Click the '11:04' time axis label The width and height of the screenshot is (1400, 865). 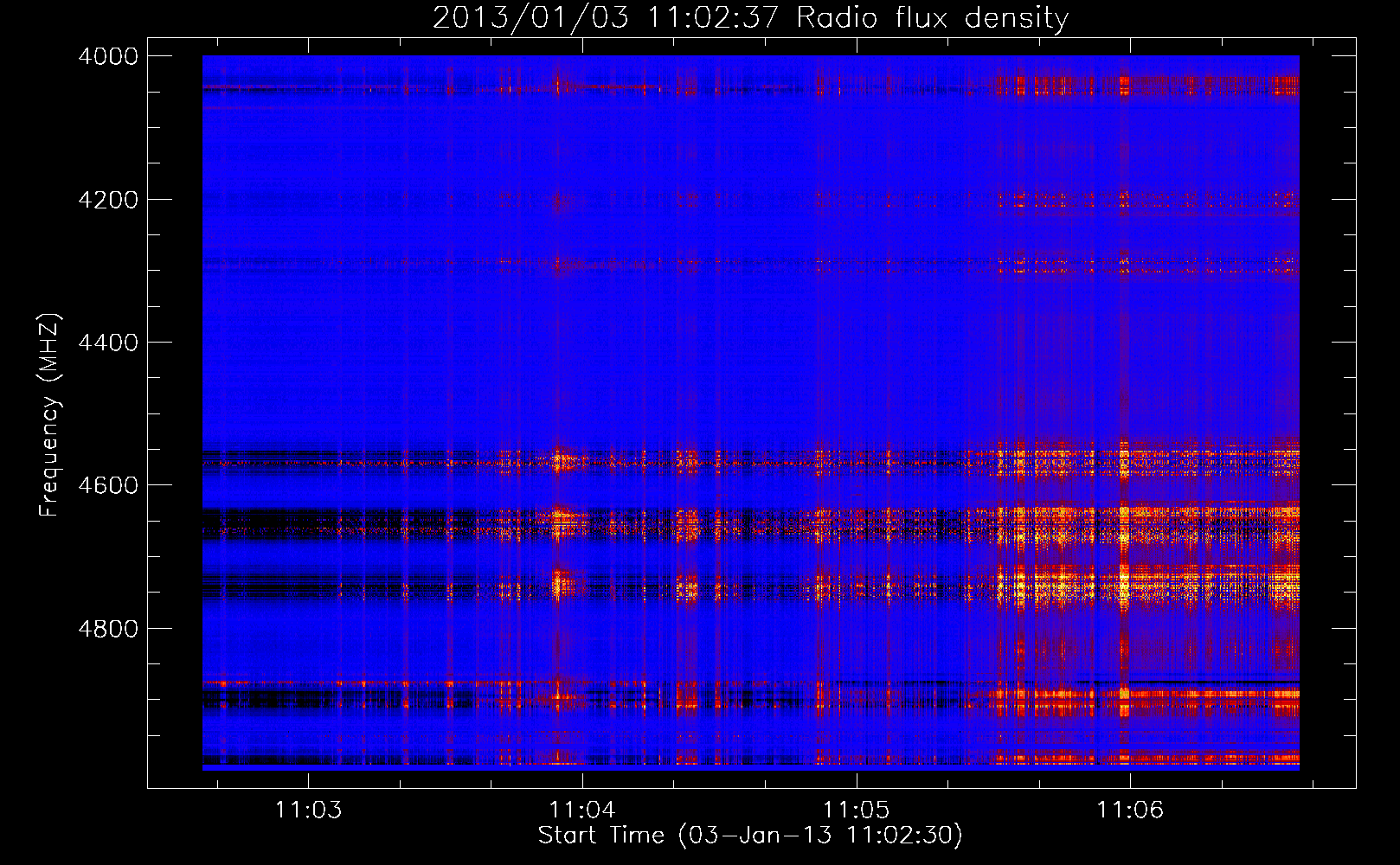(582, 811)
